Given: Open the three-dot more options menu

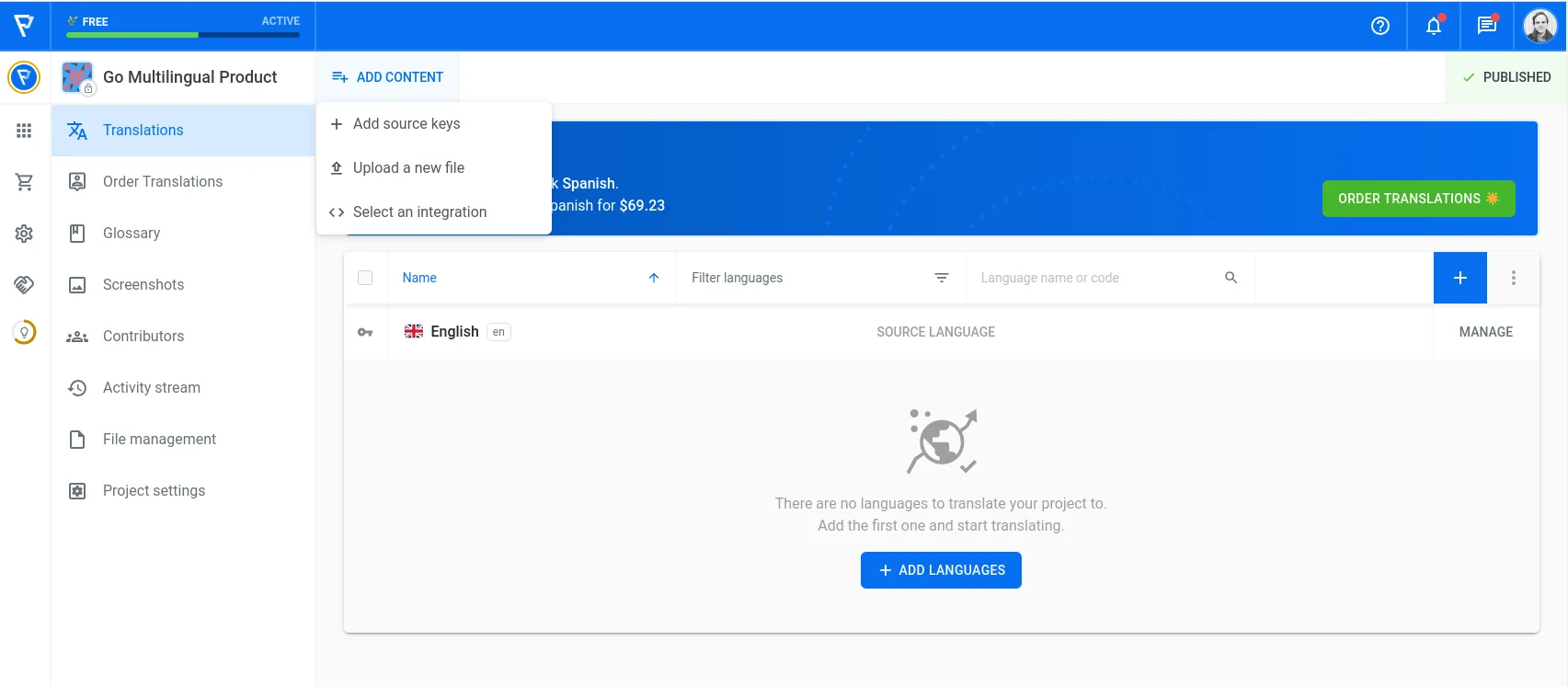Looking at the screenshot, I should tap(1513, 278).
